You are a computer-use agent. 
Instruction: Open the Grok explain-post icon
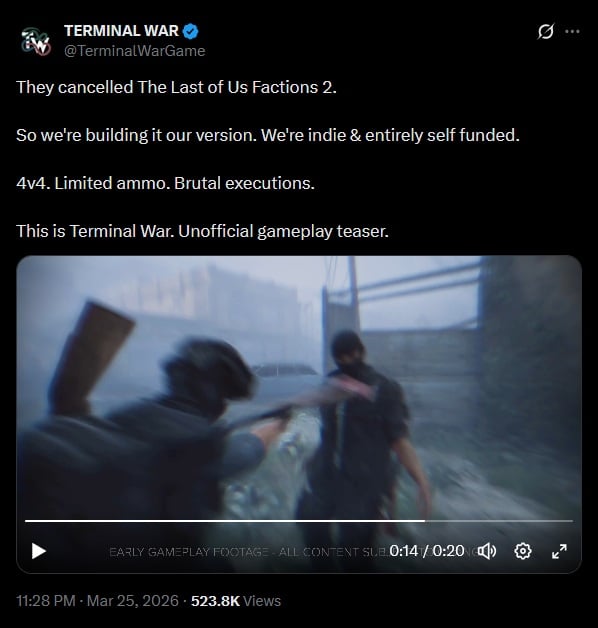point(546,31)
